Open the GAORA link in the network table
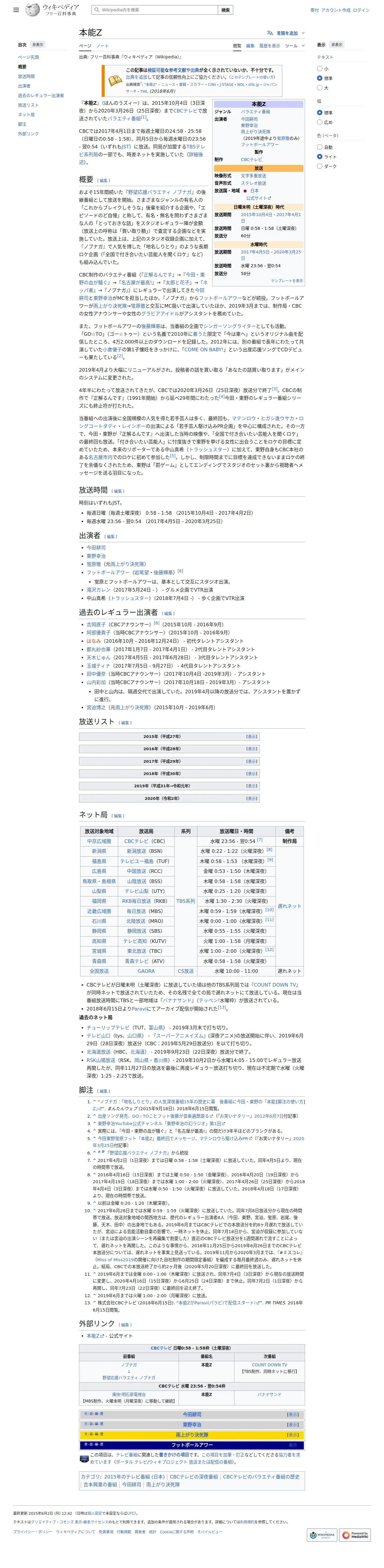Screen dimensions: 384x1568 pyautogui.click(x=146, y=971)
